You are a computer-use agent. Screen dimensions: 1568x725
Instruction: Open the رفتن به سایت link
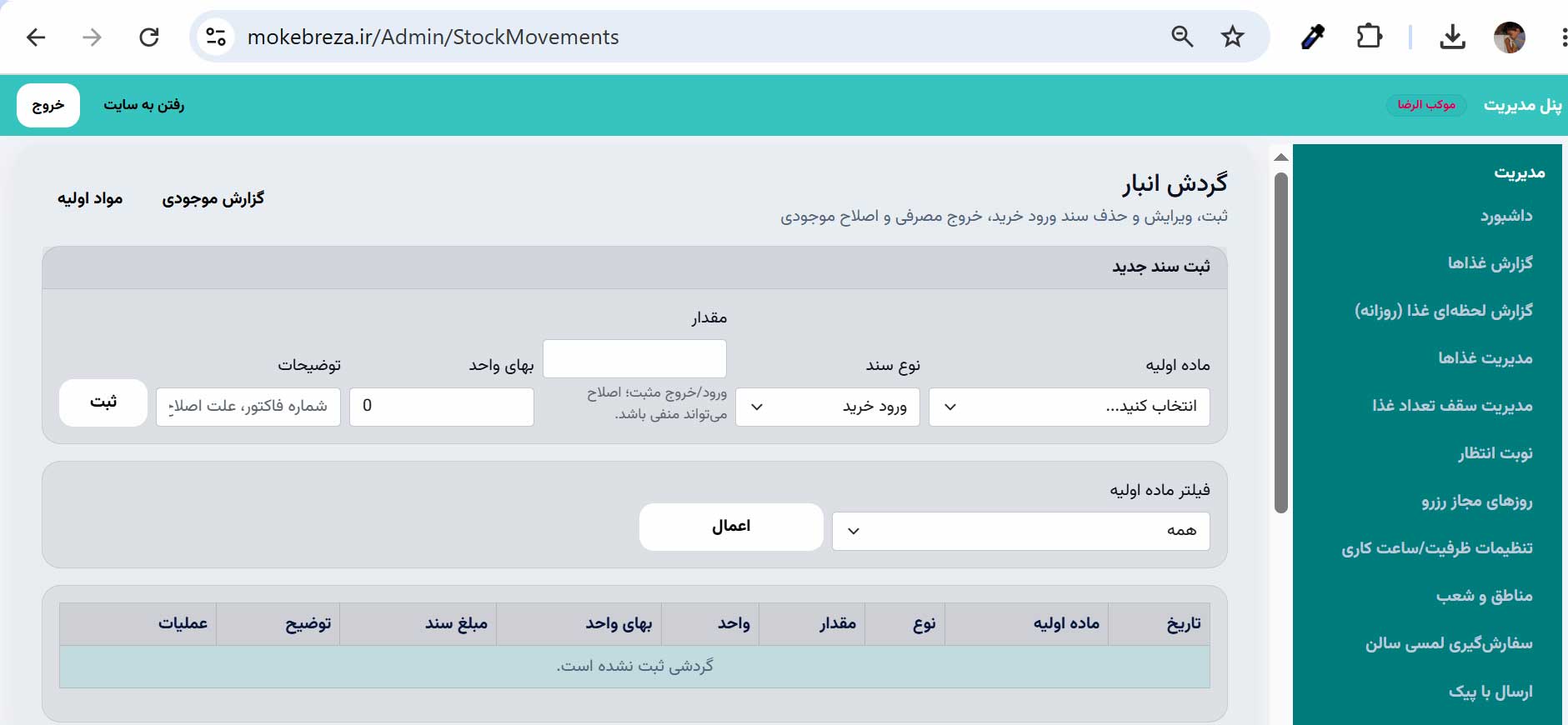tap(143, 105)
